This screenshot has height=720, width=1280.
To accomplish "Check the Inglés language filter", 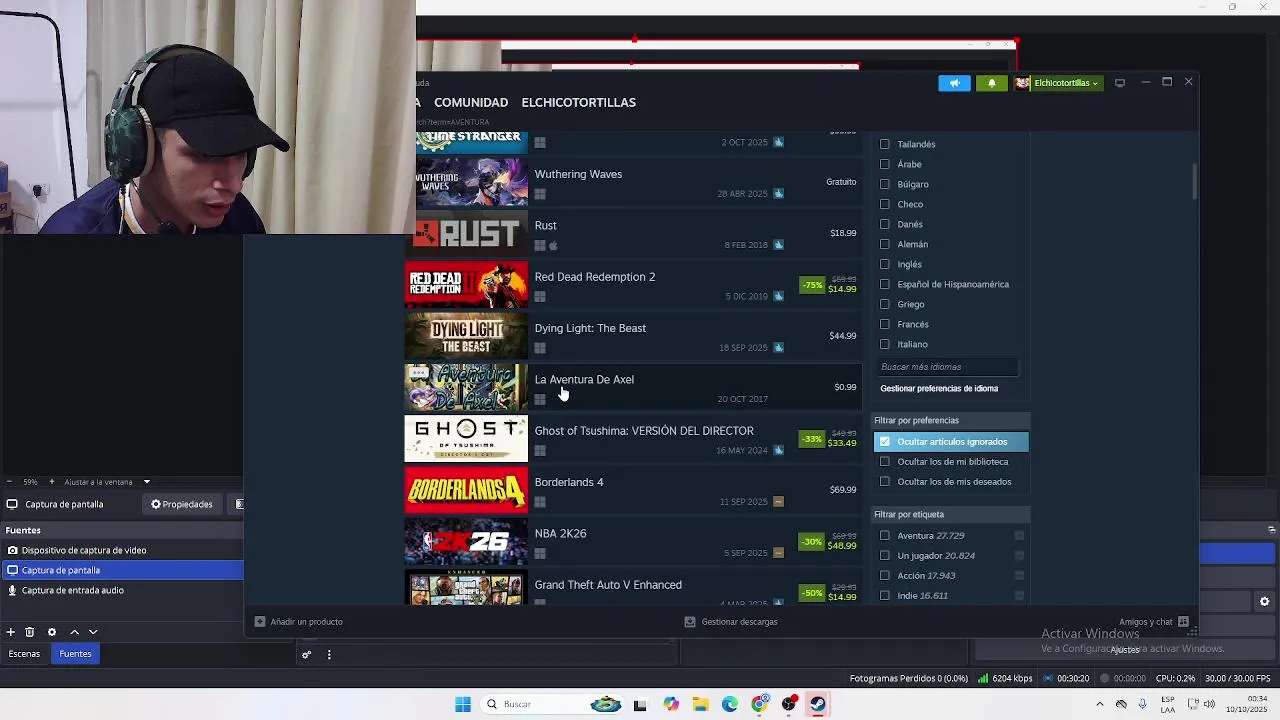I will click(x=884, y=264).
